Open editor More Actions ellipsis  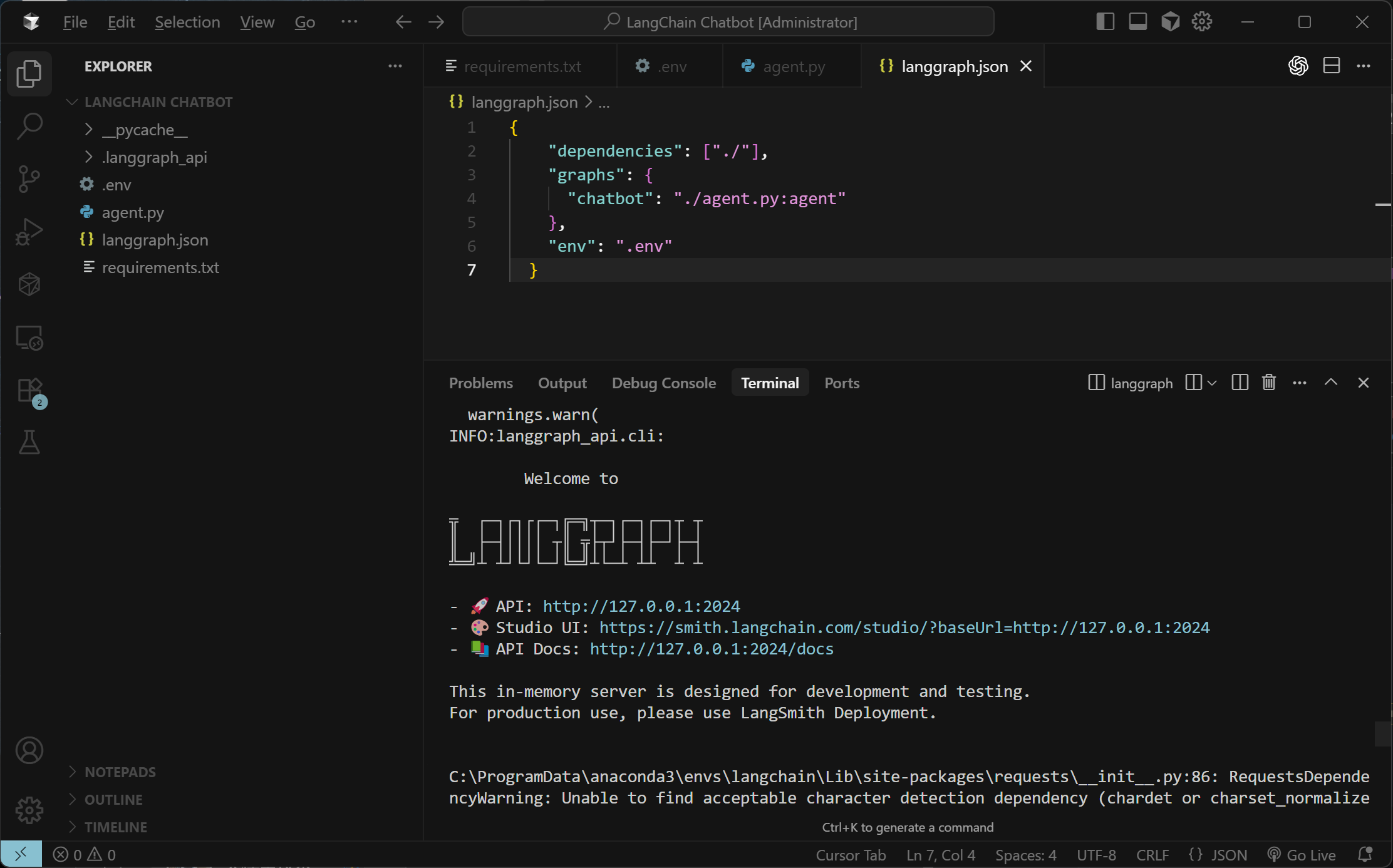coord(1364,66)
